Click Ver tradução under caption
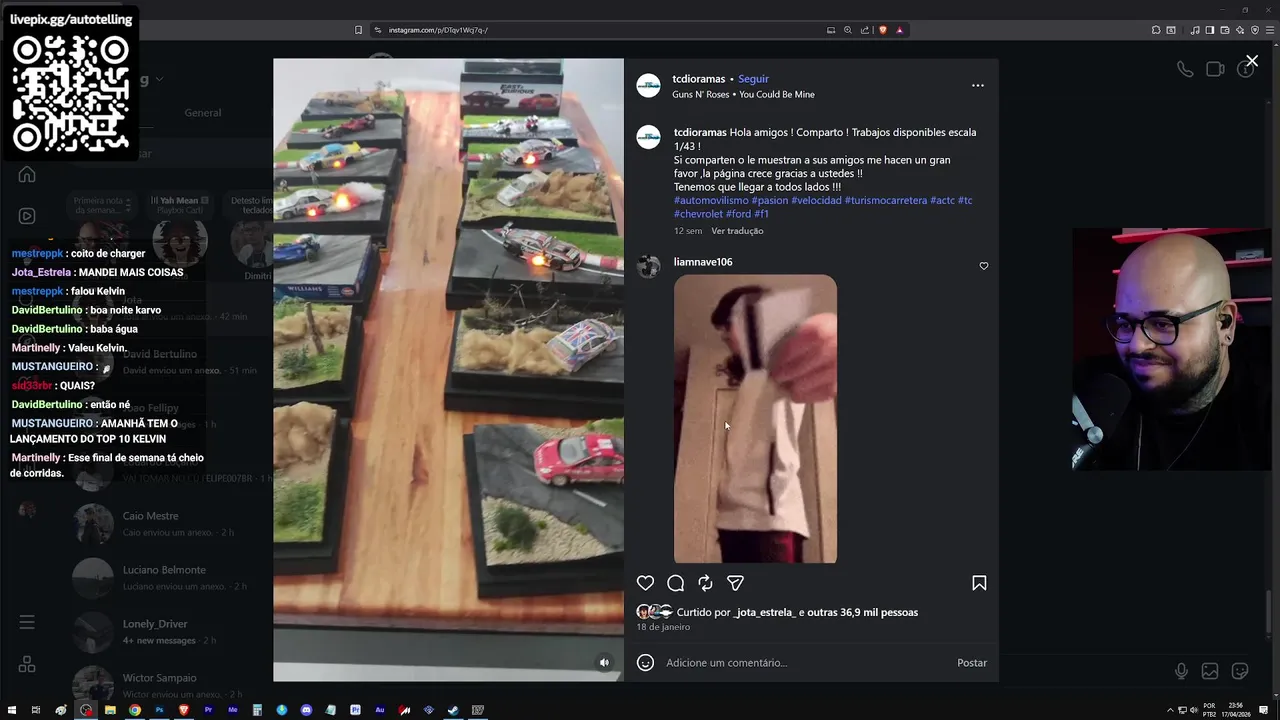Viewport: 1280px width, 720px height. coord(737,231)
